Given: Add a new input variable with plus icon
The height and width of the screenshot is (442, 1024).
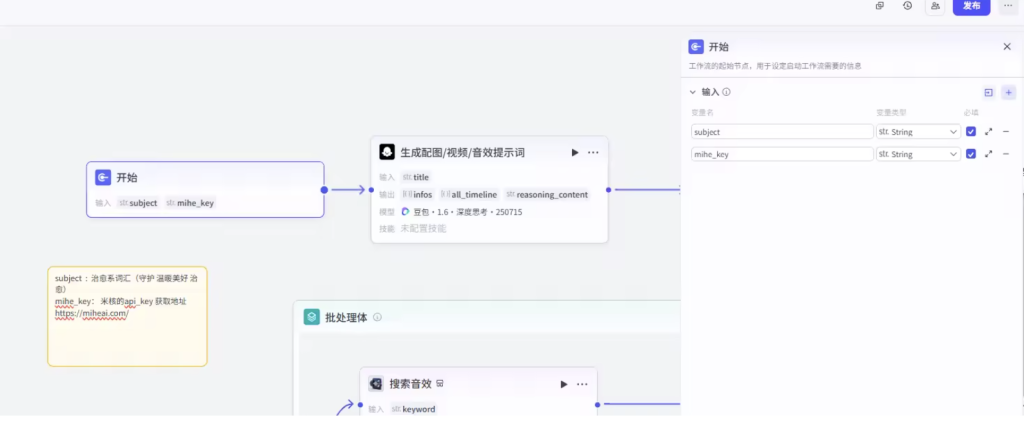Looking at the screenshot, I should (1008, 92).
